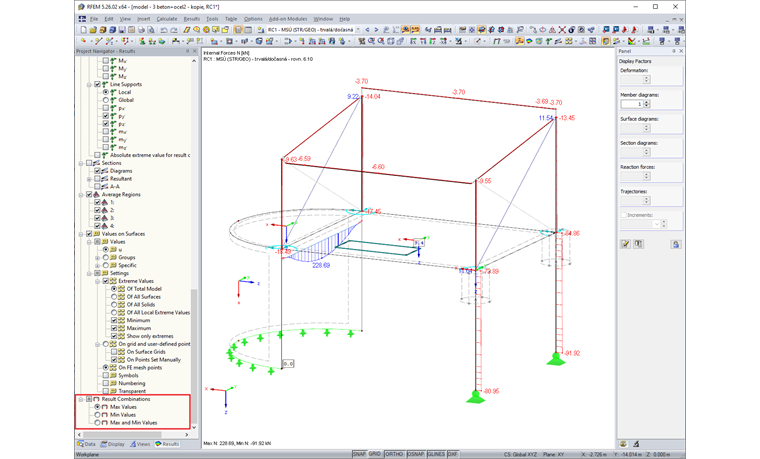
Task: Toggle GLINES in the status bar
Action: click(436, 454)
